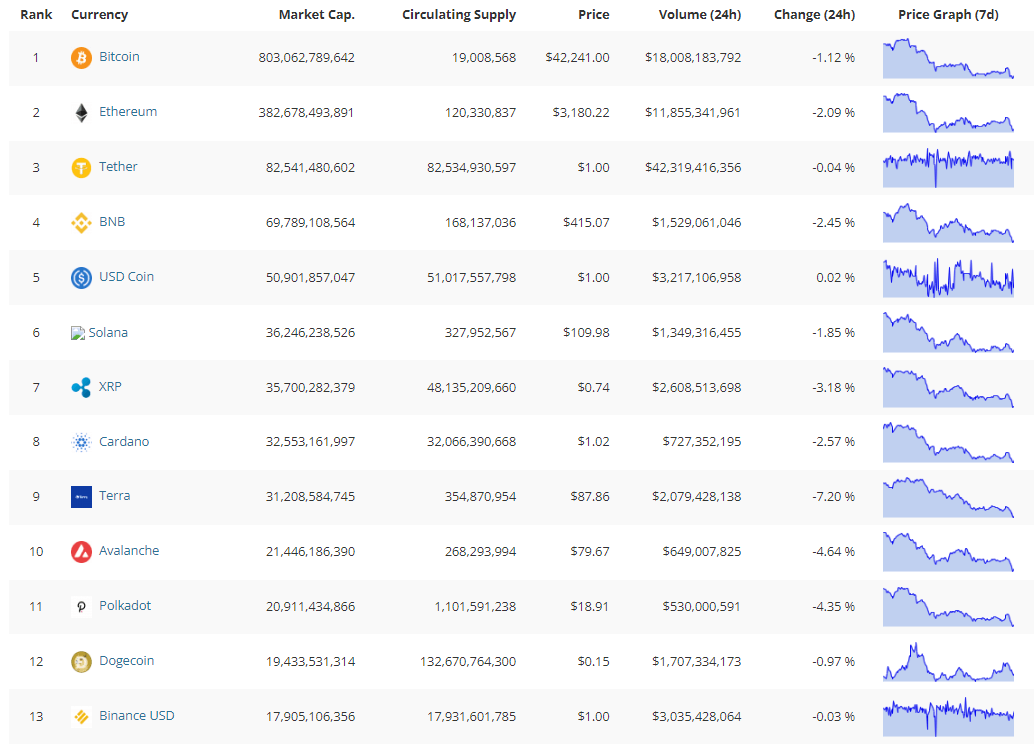Screen dimensions: 1034x751
Task: View Binance USD's 7-day price graph
Action: (x=948, y=716)
